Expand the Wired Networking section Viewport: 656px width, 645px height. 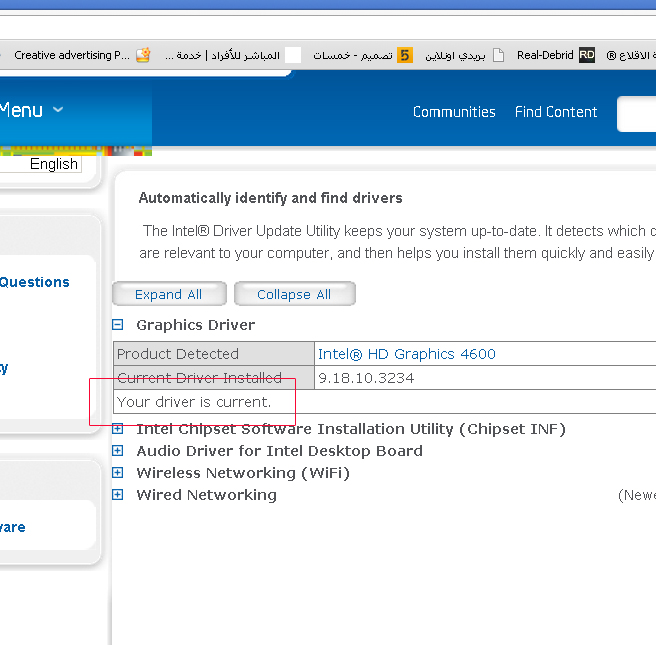click(118, 495)
